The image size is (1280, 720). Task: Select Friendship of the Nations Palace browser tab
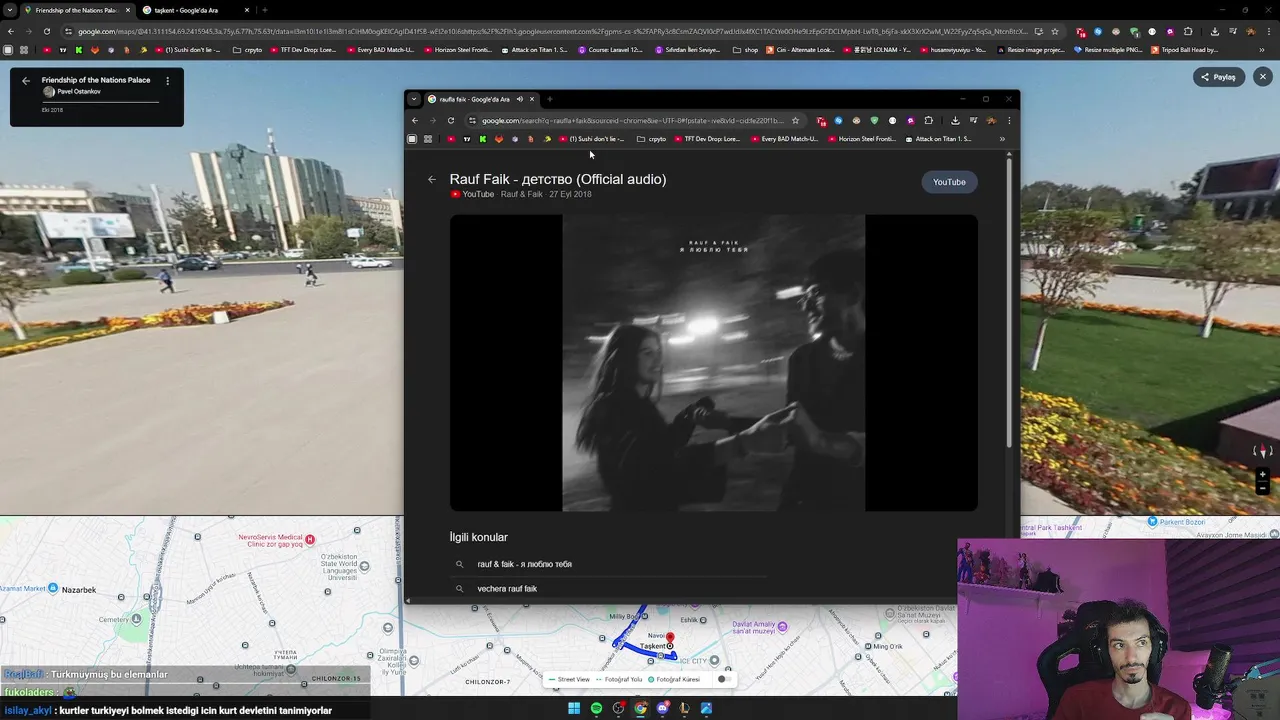77,10
